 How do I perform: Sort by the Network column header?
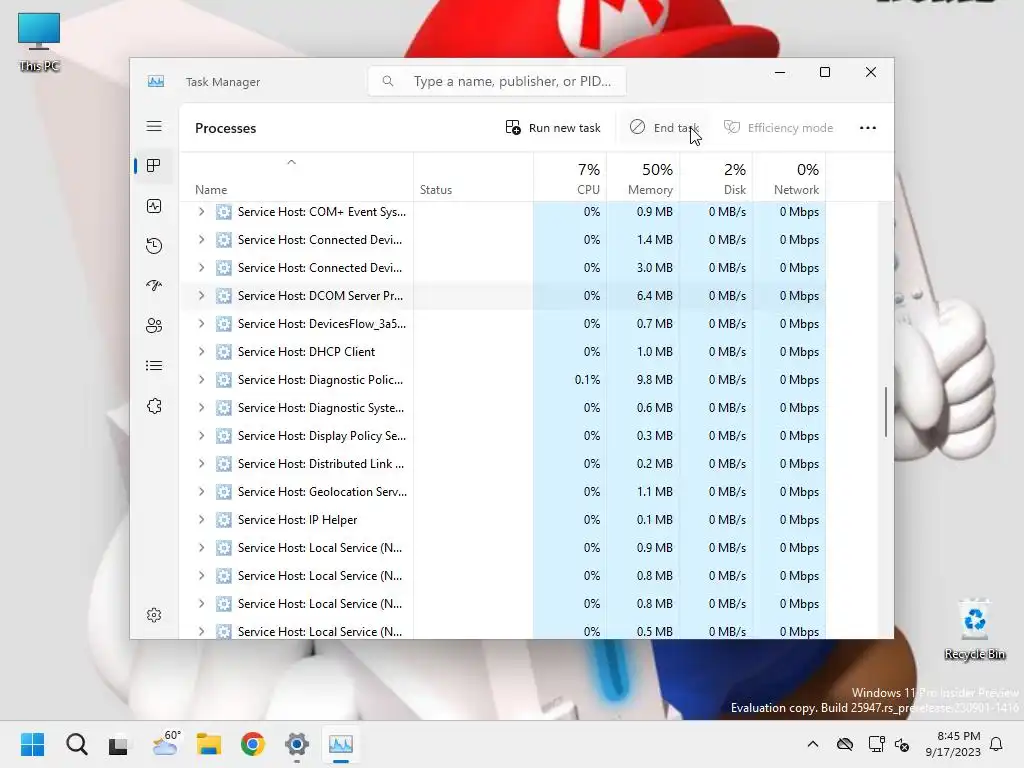790,177
